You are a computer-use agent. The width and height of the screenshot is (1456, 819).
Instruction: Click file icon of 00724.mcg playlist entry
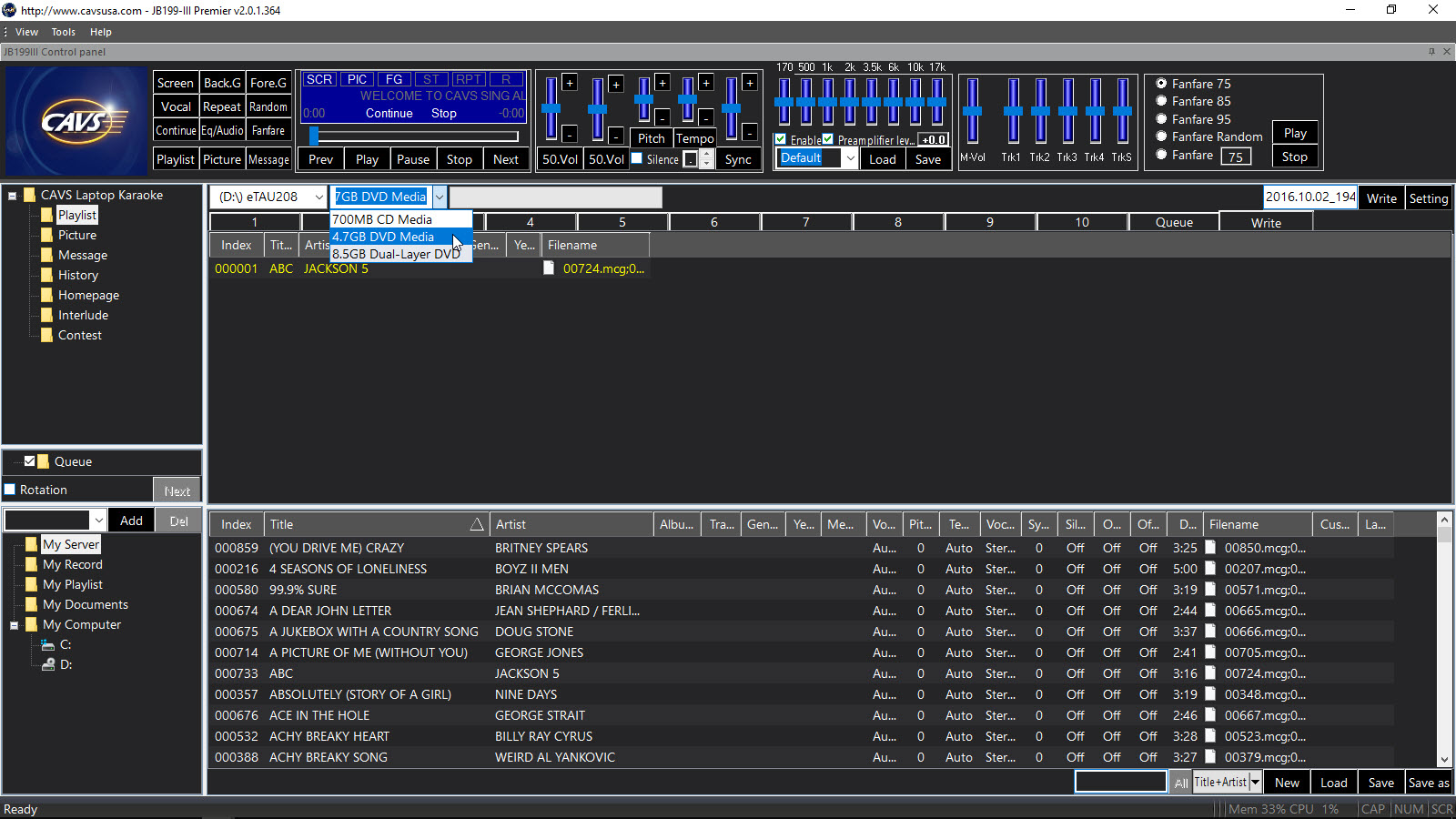pyautogui.click(x=549, y=268)
